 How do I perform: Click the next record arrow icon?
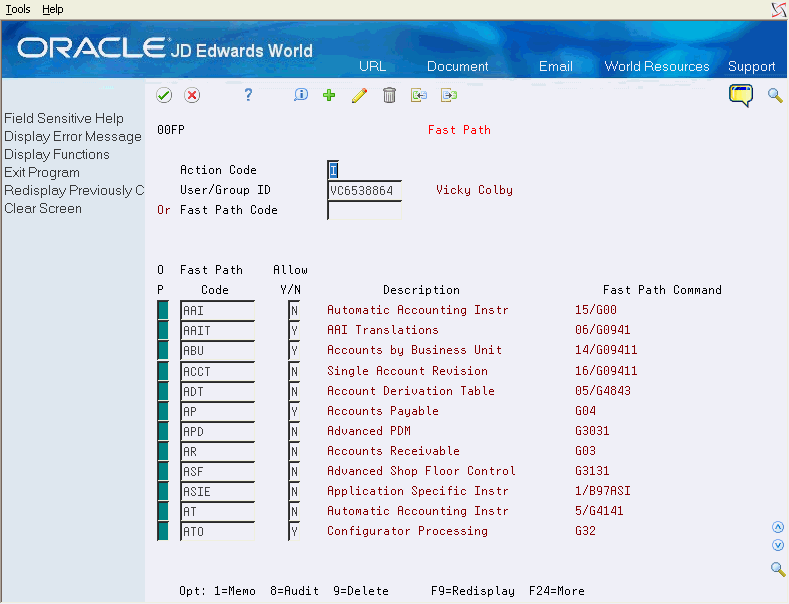(449, 95)
